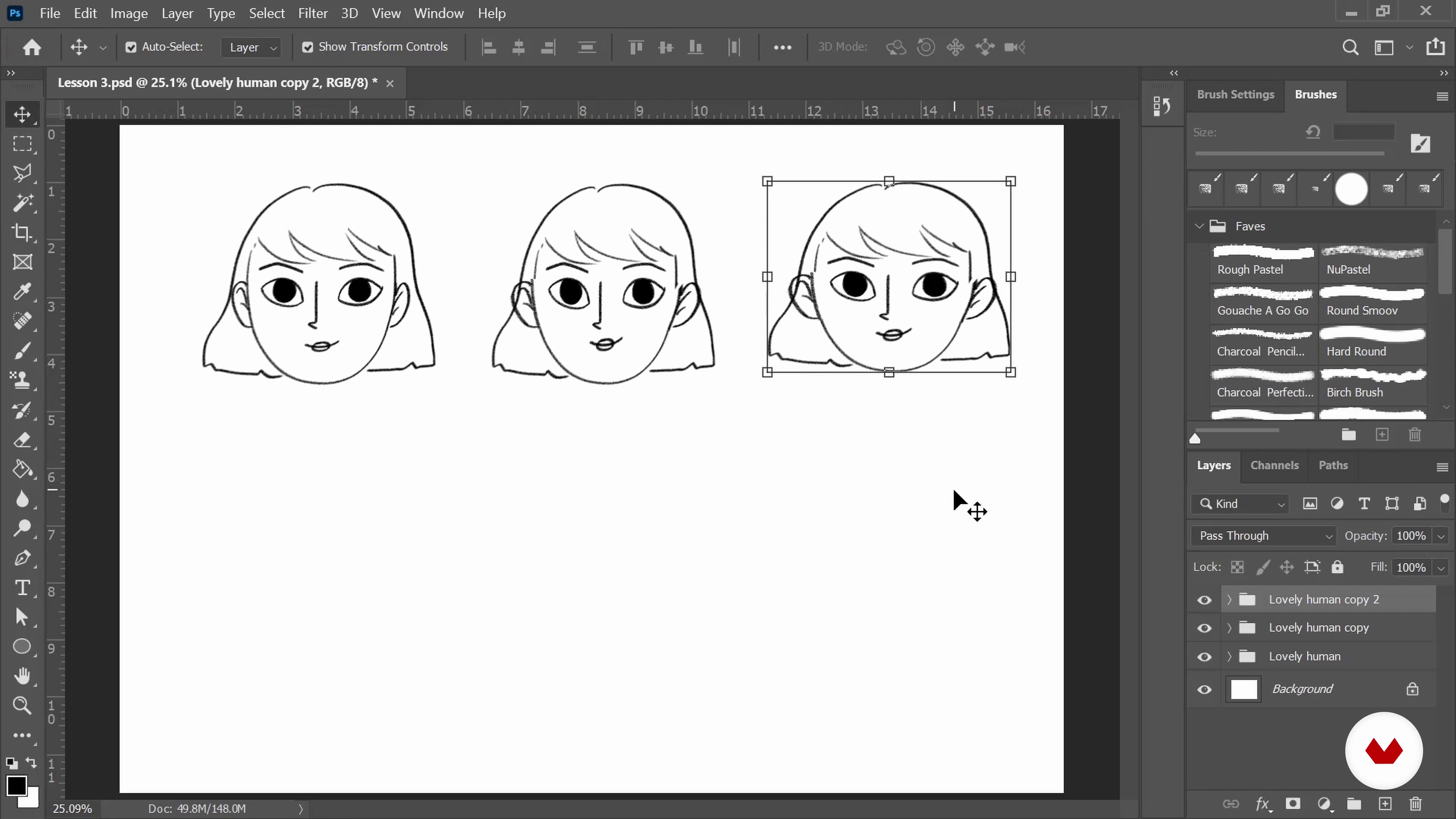This screenshot has height=819, width=1456.
Task: Click align left edges icon
Action: 489,47
